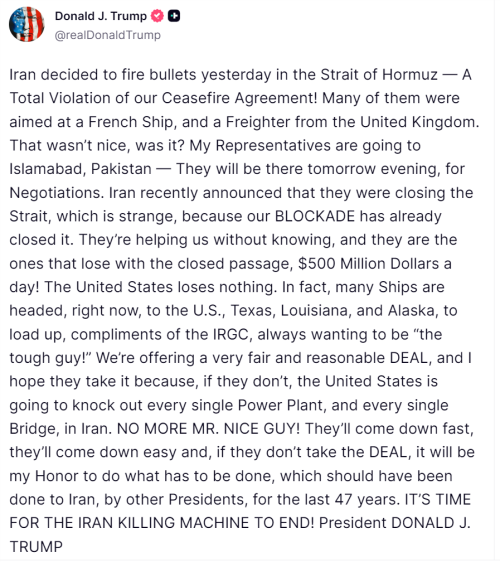Image resolution: width=500 pixels, height=562 pixels.
Task: Click "Islamabad, Pakistan" in the post
Action: (80, 169)
